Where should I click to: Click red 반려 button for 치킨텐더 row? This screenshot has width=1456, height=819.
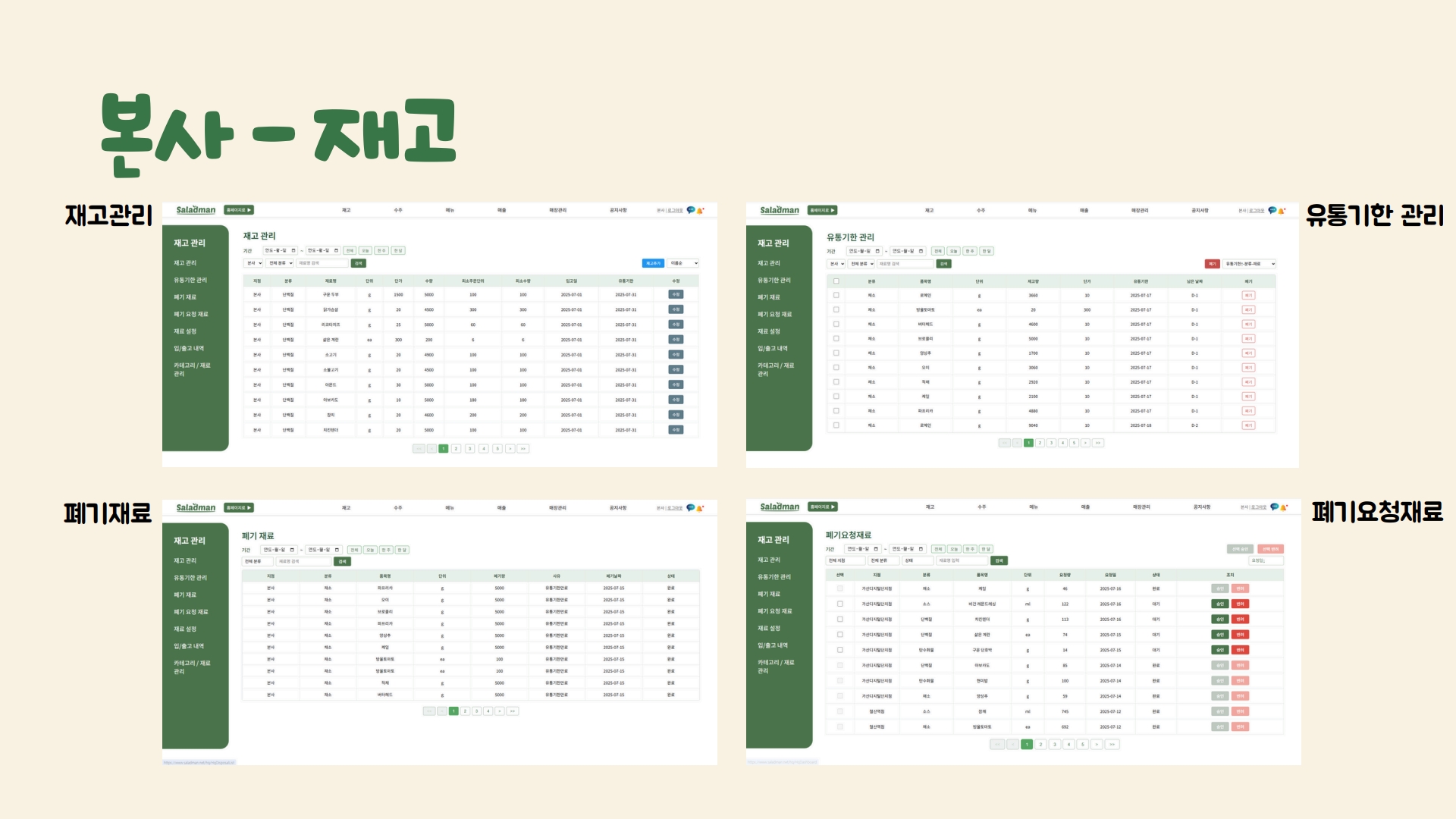pos(1240,620)
